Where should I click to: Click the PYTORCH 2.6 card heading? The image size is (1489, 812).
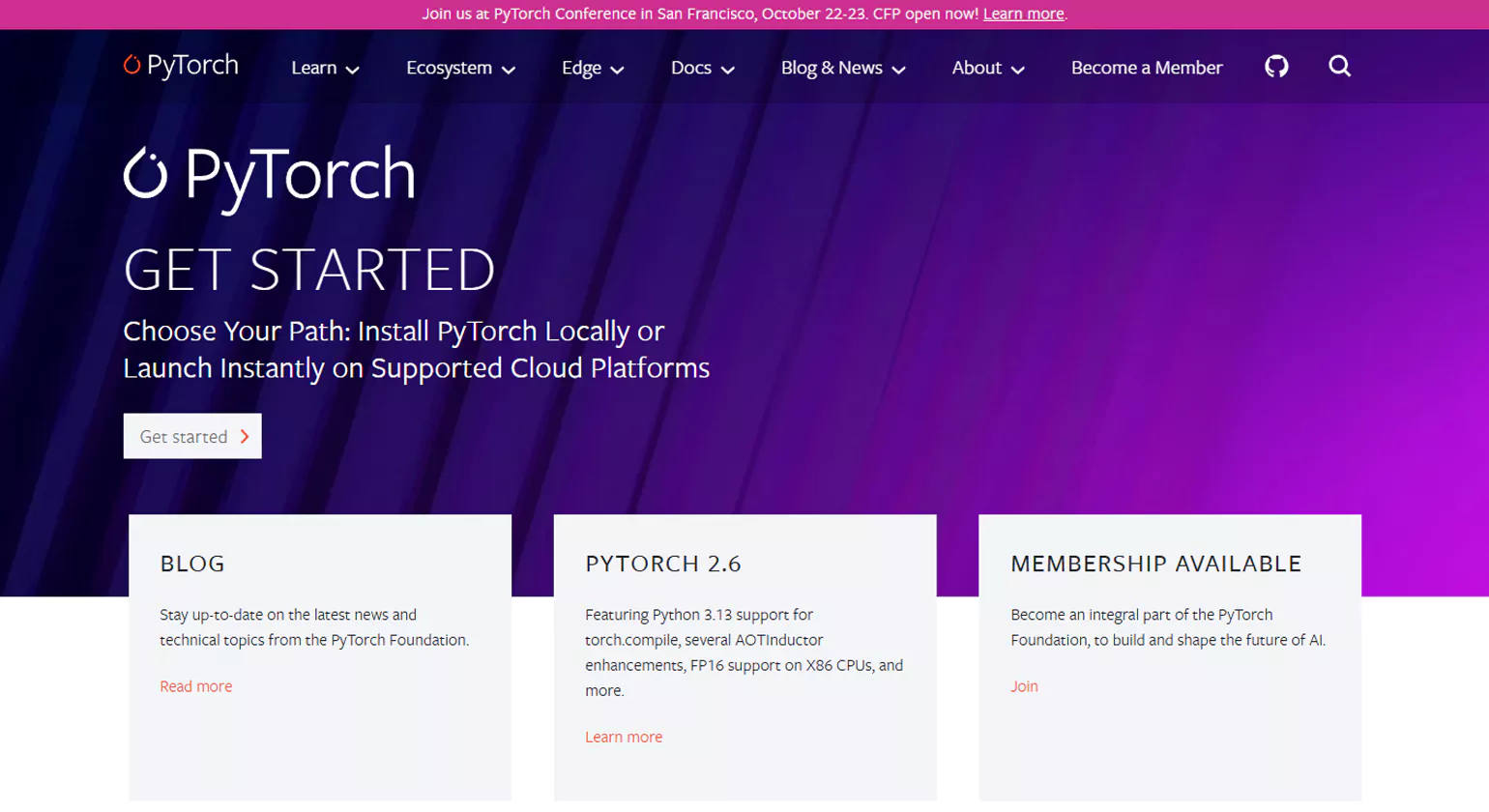pyautogui.click(x=662, y=564)
